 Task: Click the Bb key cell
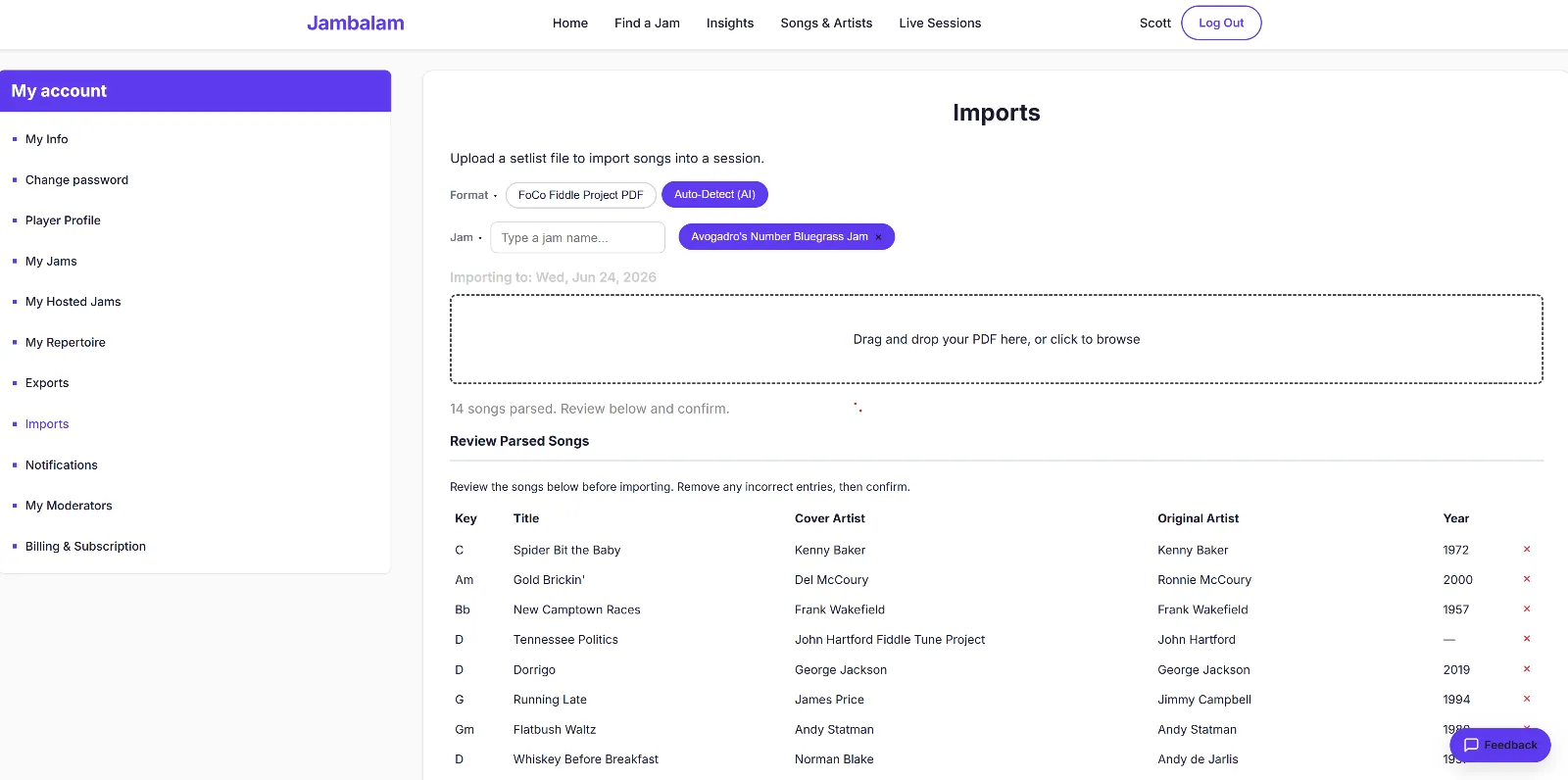463,609
